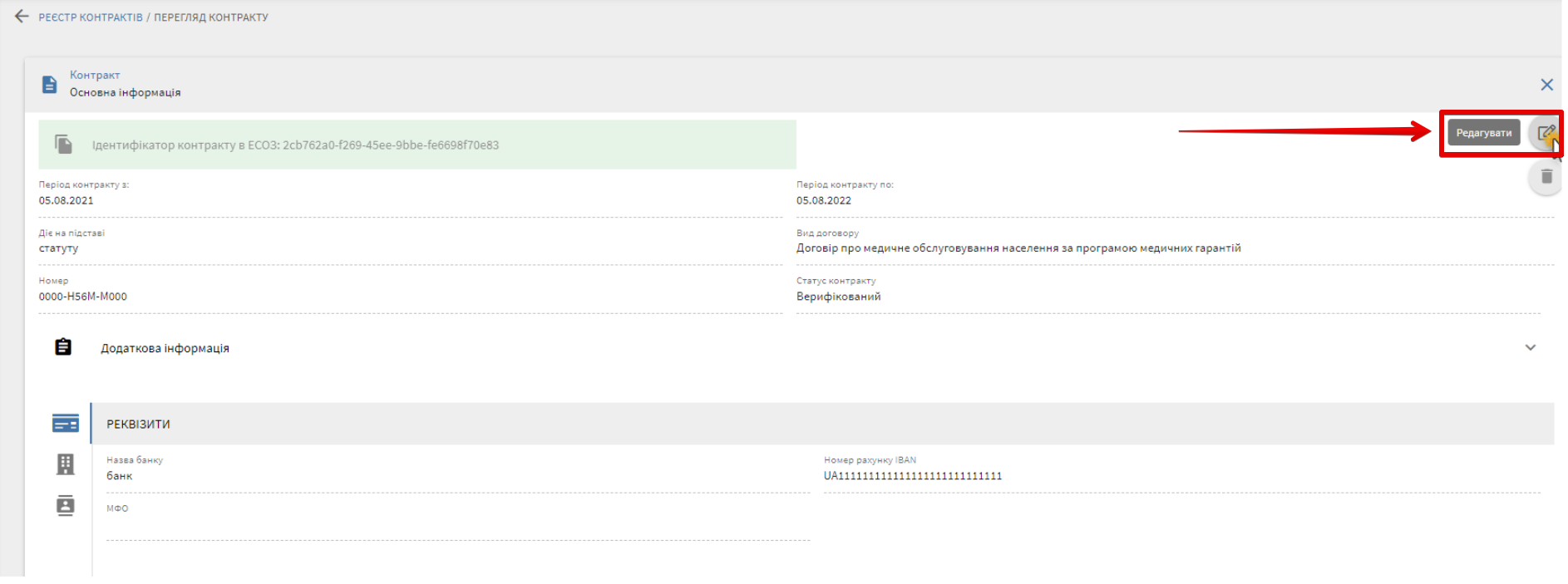
Task: Click the Додаткова інформація clipboard icon
Action: [63, 347]
